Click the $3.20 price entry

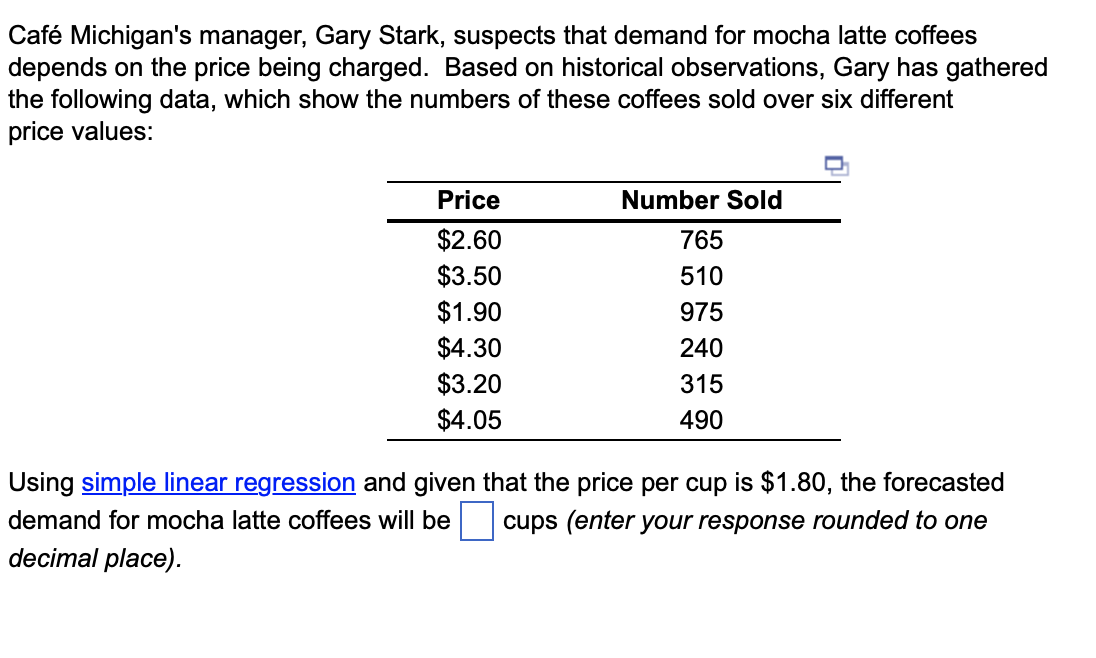(469, 384)
